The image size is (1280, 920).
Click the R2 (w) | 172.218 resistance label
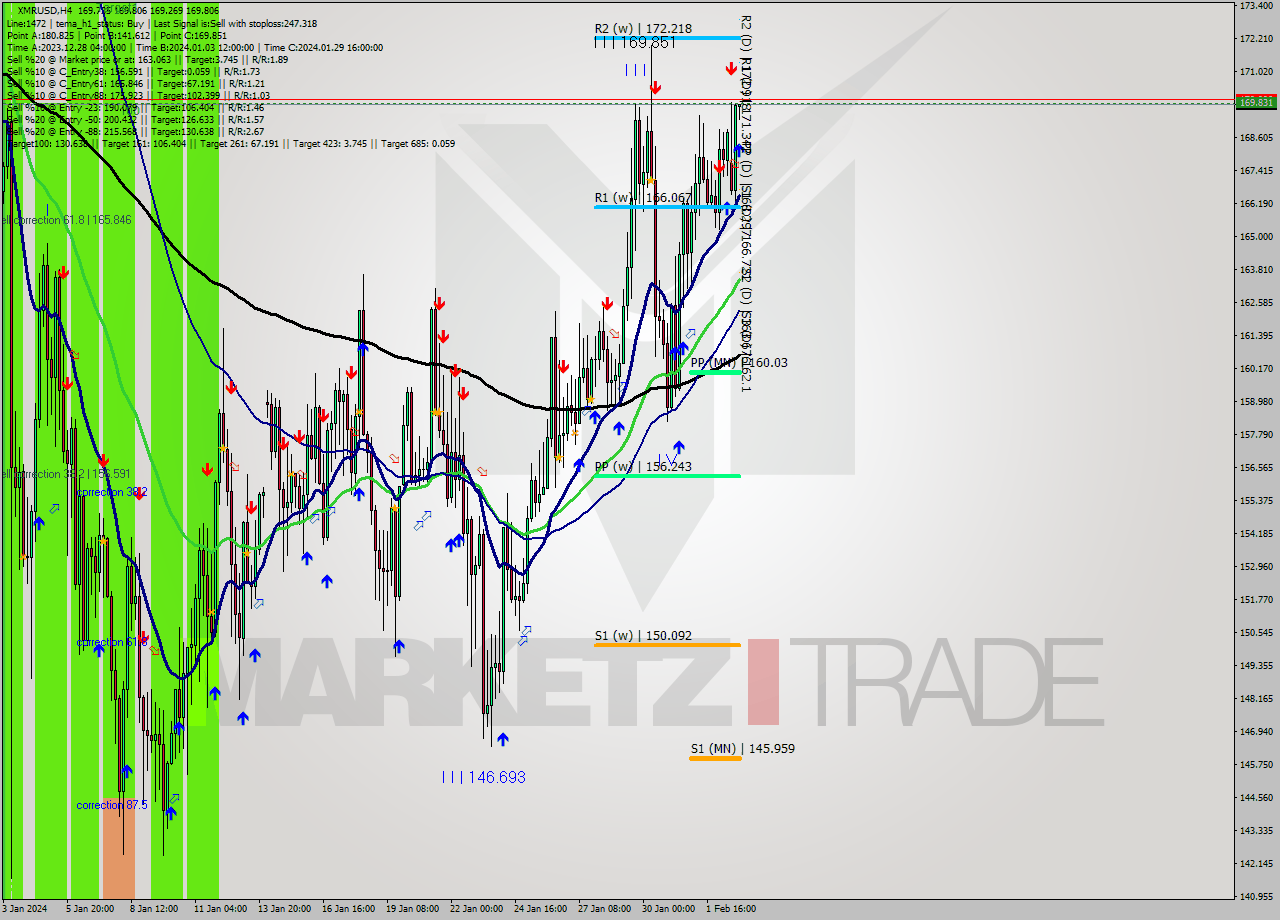[643, 29]
